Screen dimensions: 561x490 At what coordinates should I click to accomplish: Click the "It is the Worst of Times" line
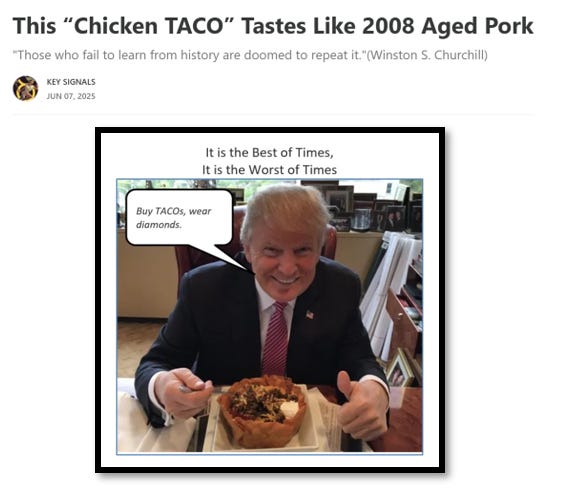(x=269, y=170)
